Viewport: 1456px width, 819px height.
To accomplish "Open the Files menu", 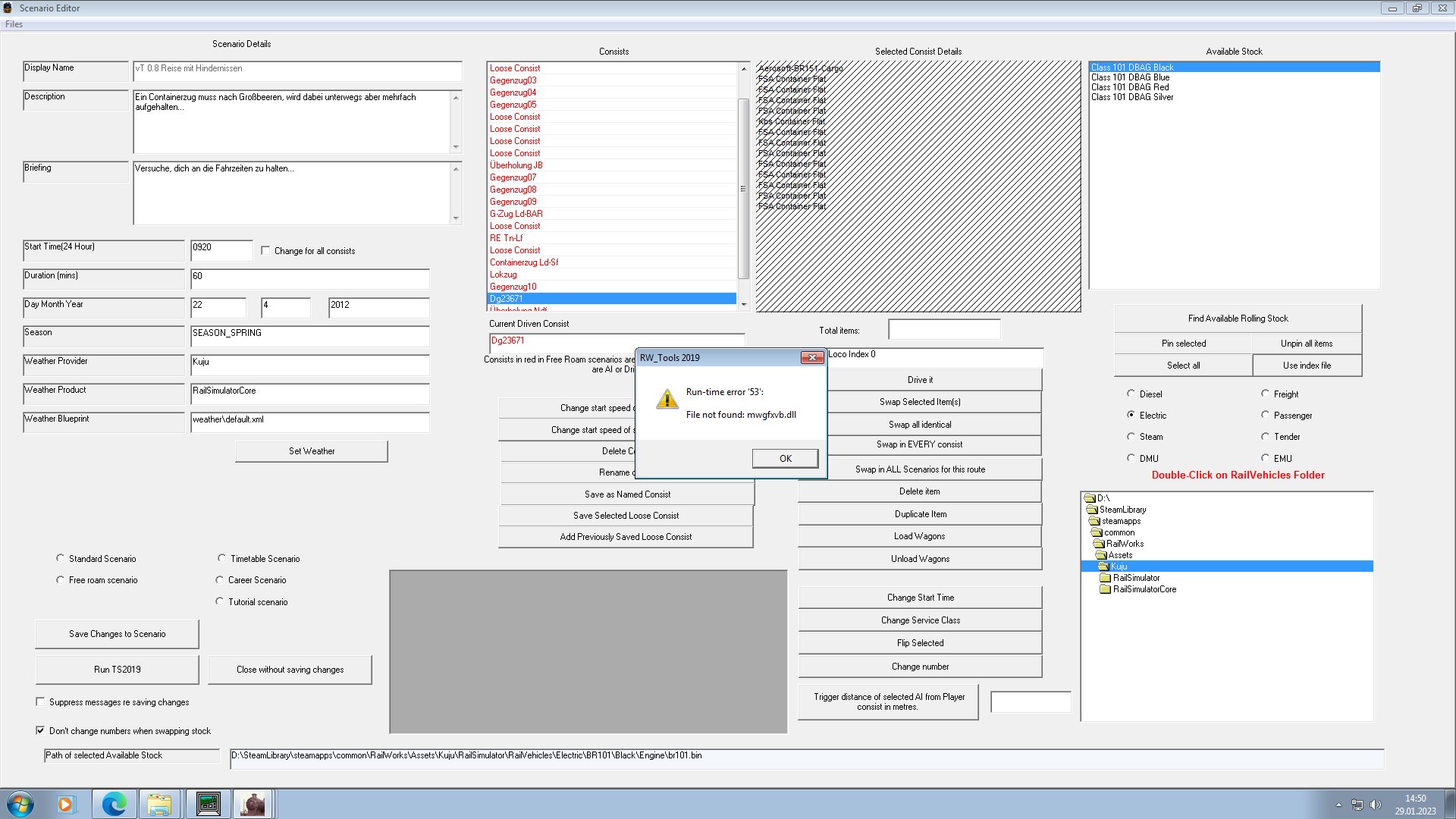I will click(14, 24).
